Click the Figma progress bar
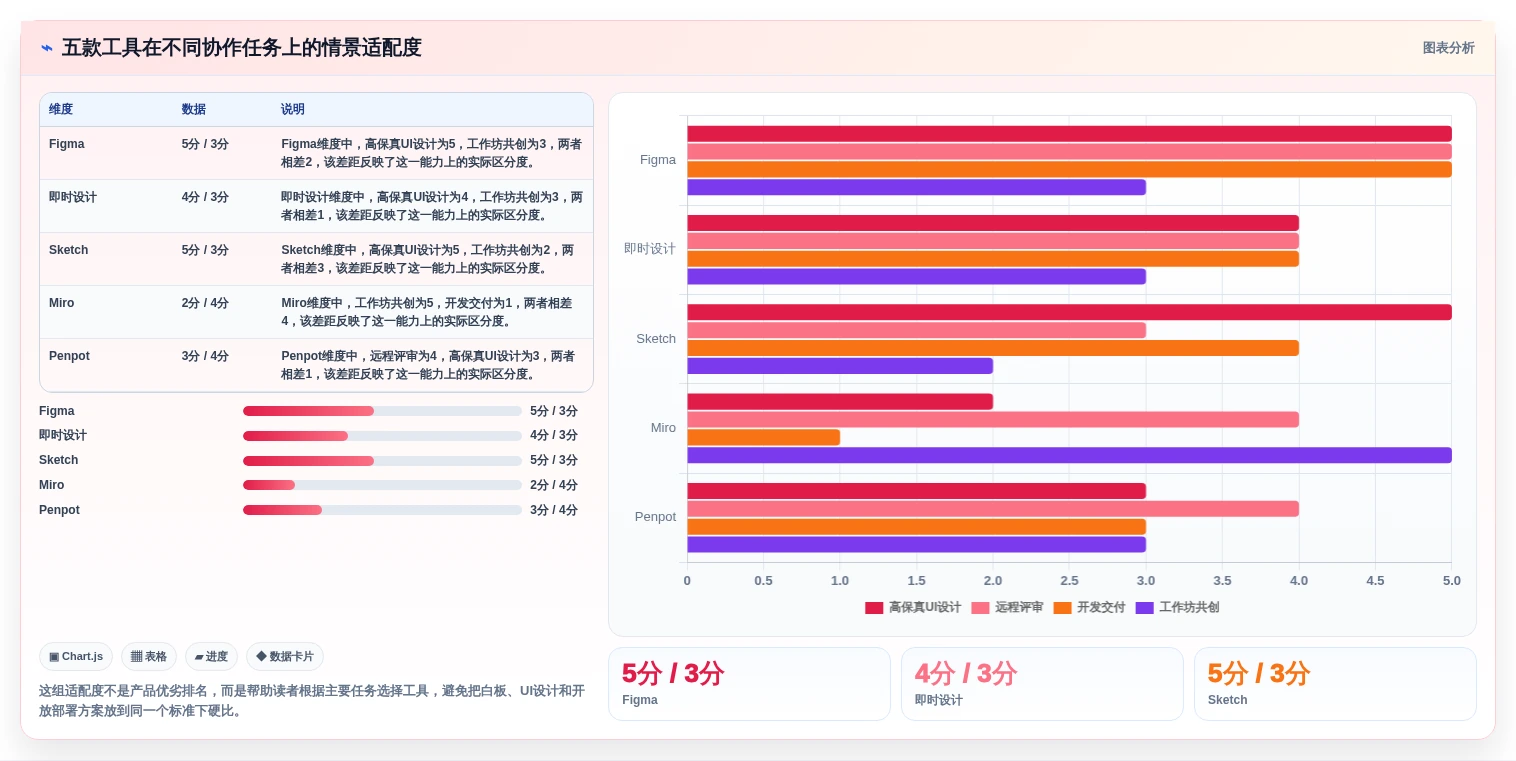Viewport: 1516px width, 761px height. pyautogui.click(x=382, y=411)
